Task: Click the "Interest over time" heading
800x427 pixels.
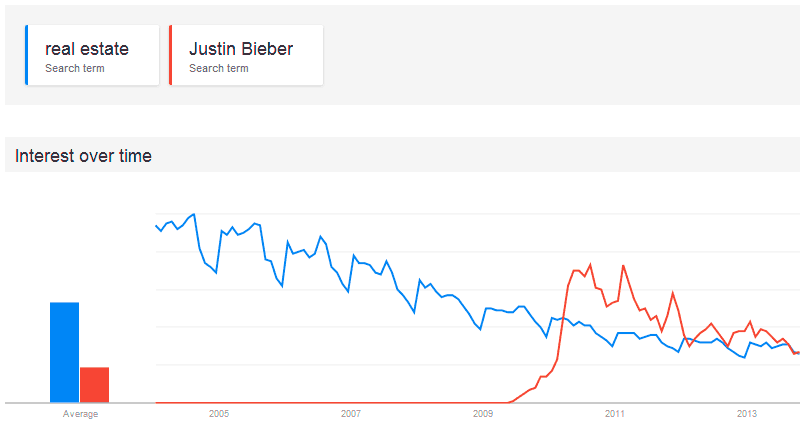Action: click(83, 155)
